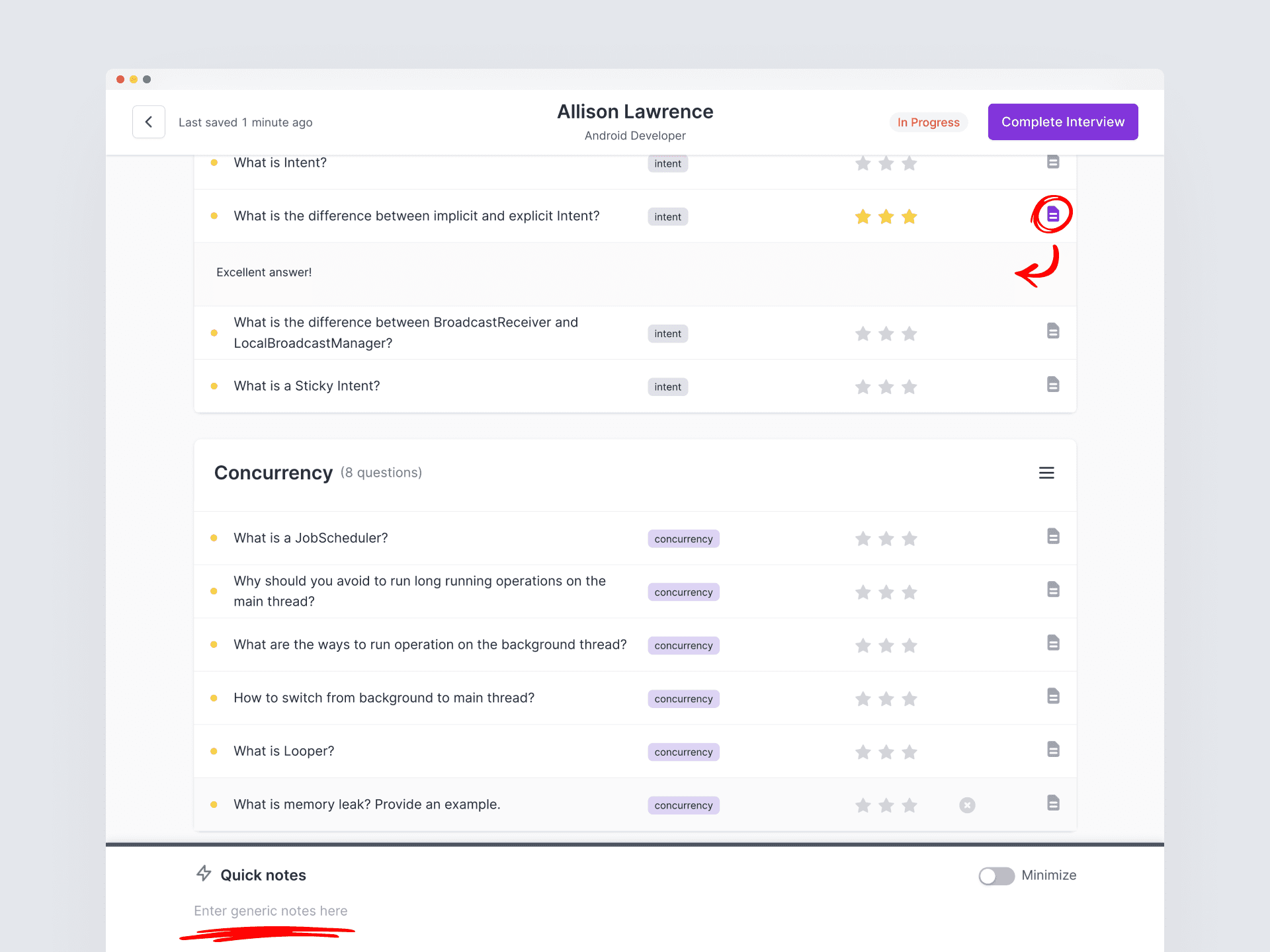Collapse the Concurrency section header
Screen dimensions: 1270x952
pyautogui.click(x=273, y=473)
